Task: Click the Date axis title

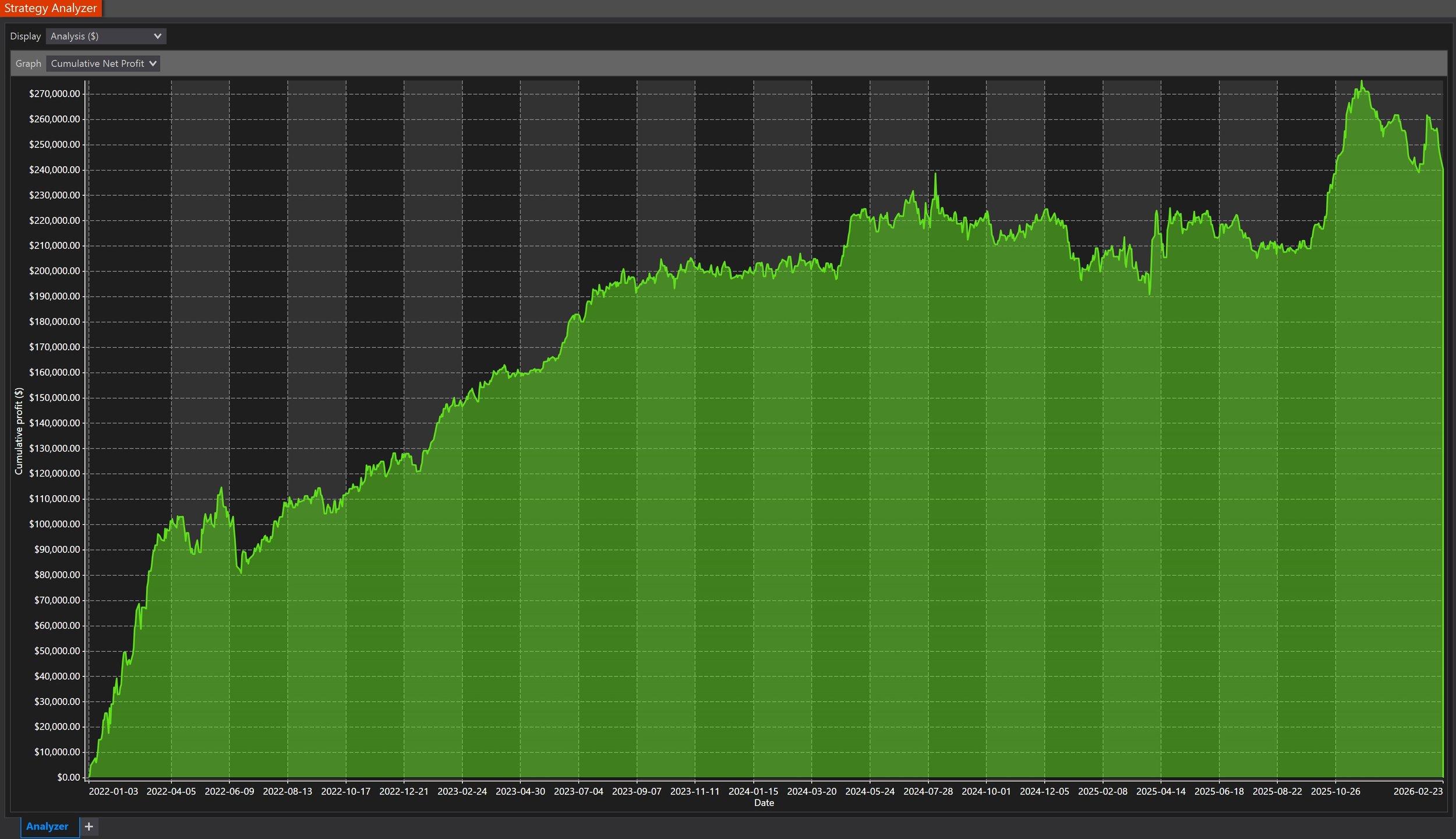Action: tap(764, 803)
